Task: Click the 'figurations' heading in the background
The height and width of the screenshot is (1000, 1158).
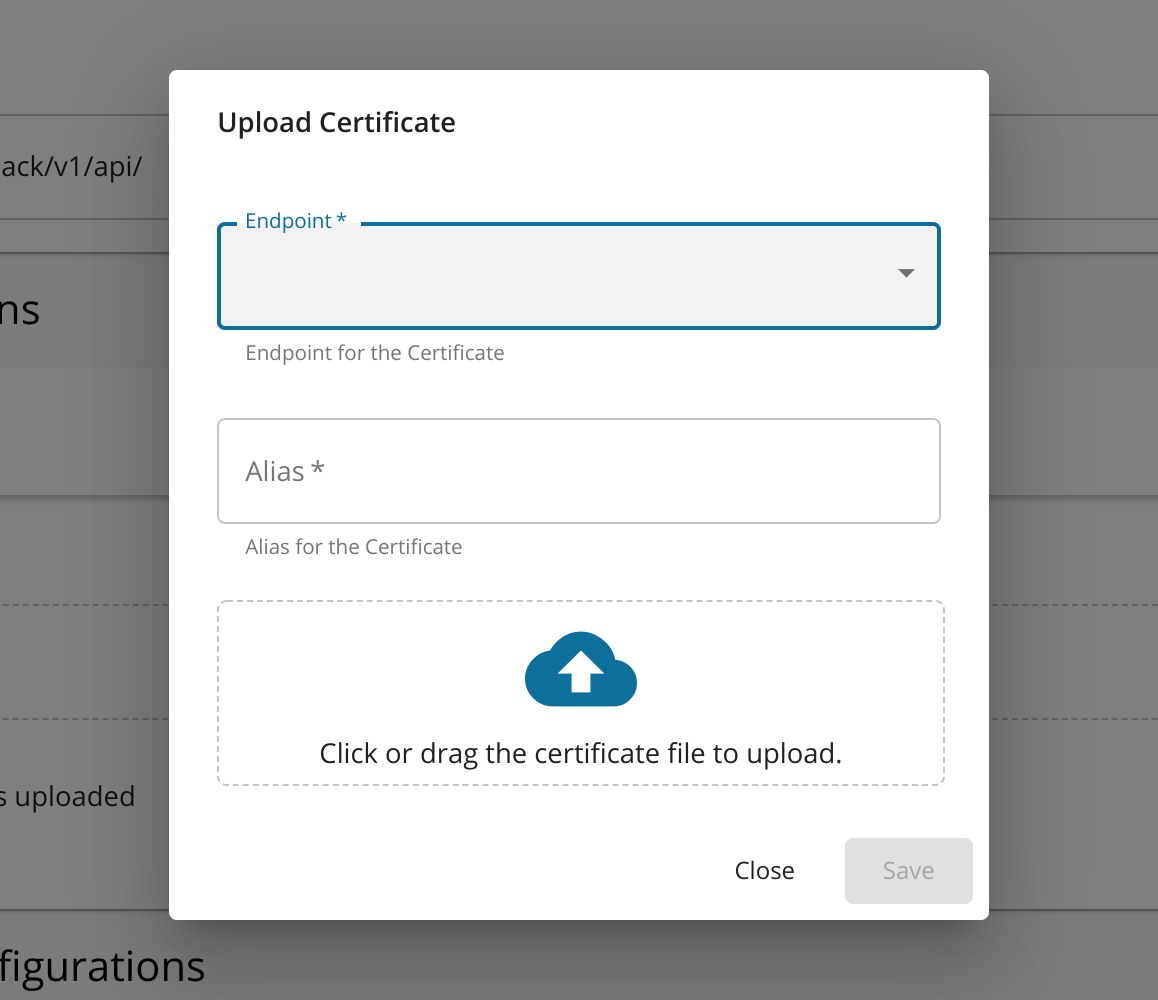Action: coord(102,966)
